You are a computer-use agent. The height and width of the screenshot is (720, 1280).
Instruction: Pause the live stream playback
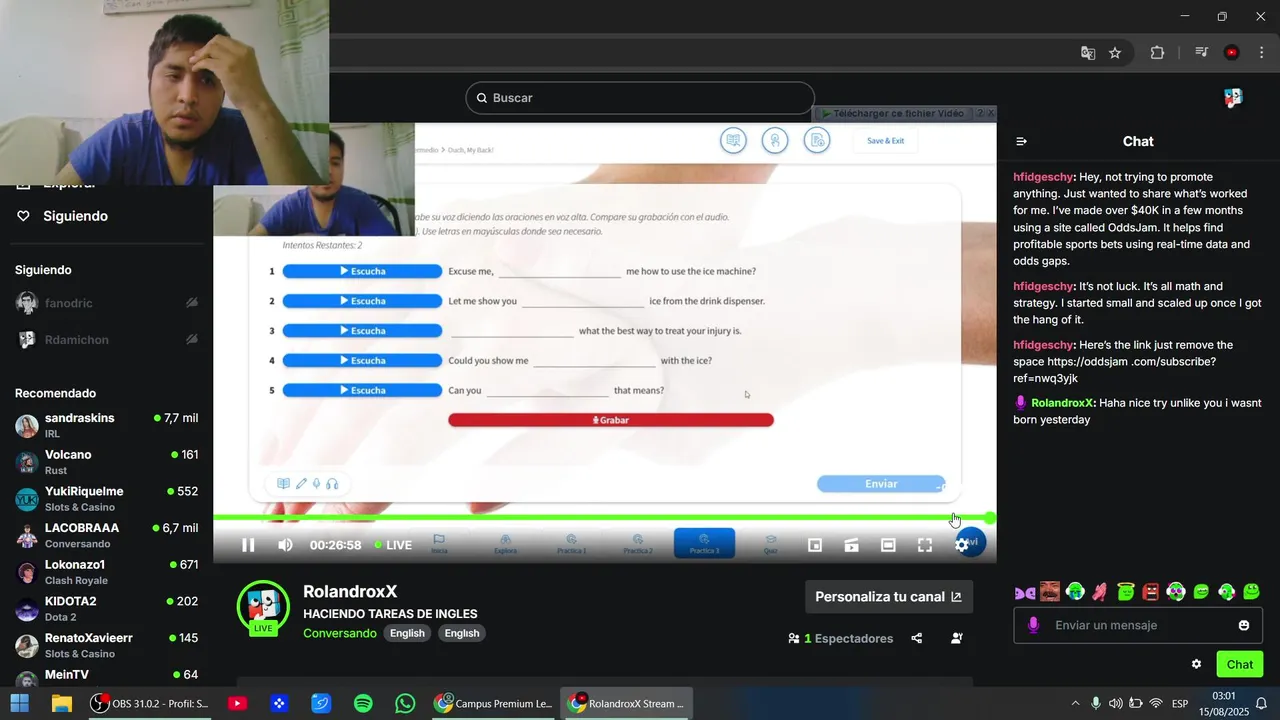point(248,545)
